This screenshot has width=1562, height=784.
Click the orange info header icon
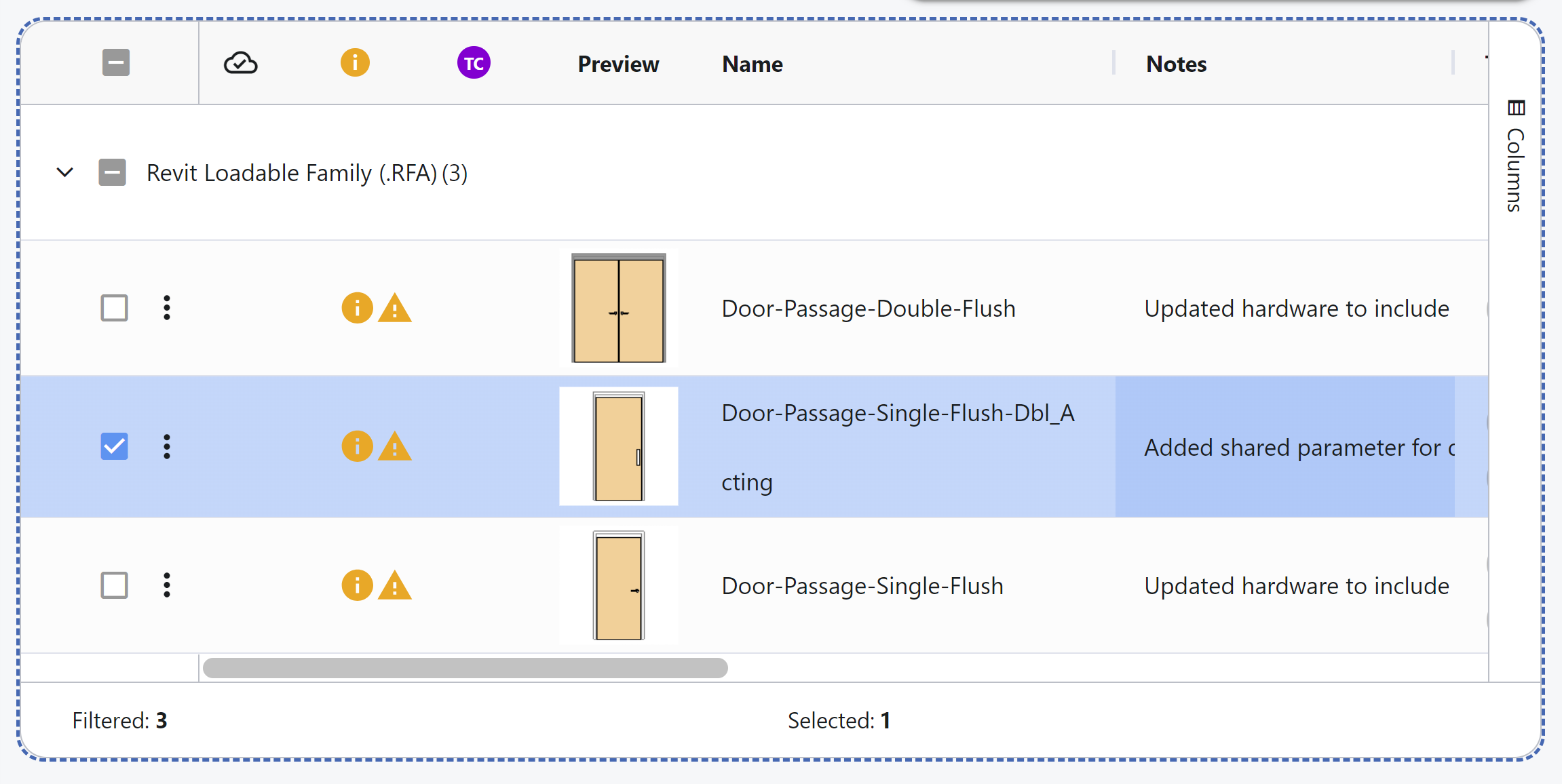click(x=355, y=63)
